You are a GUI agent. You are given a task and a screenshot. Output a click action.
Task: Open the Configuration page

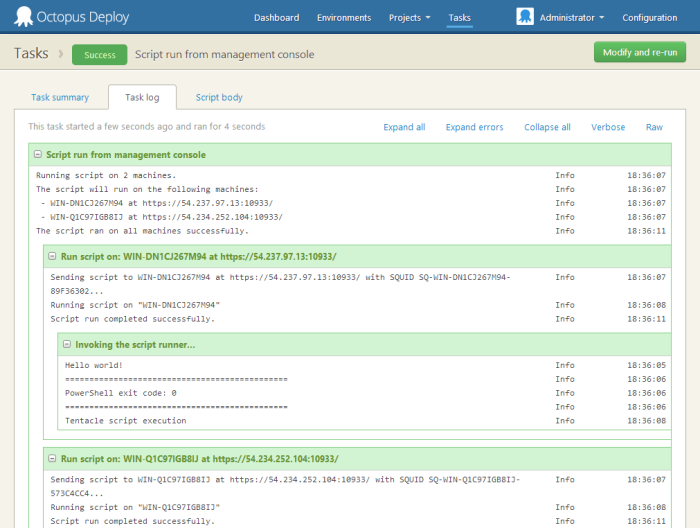pyautogui.click(x=649, y=18)
